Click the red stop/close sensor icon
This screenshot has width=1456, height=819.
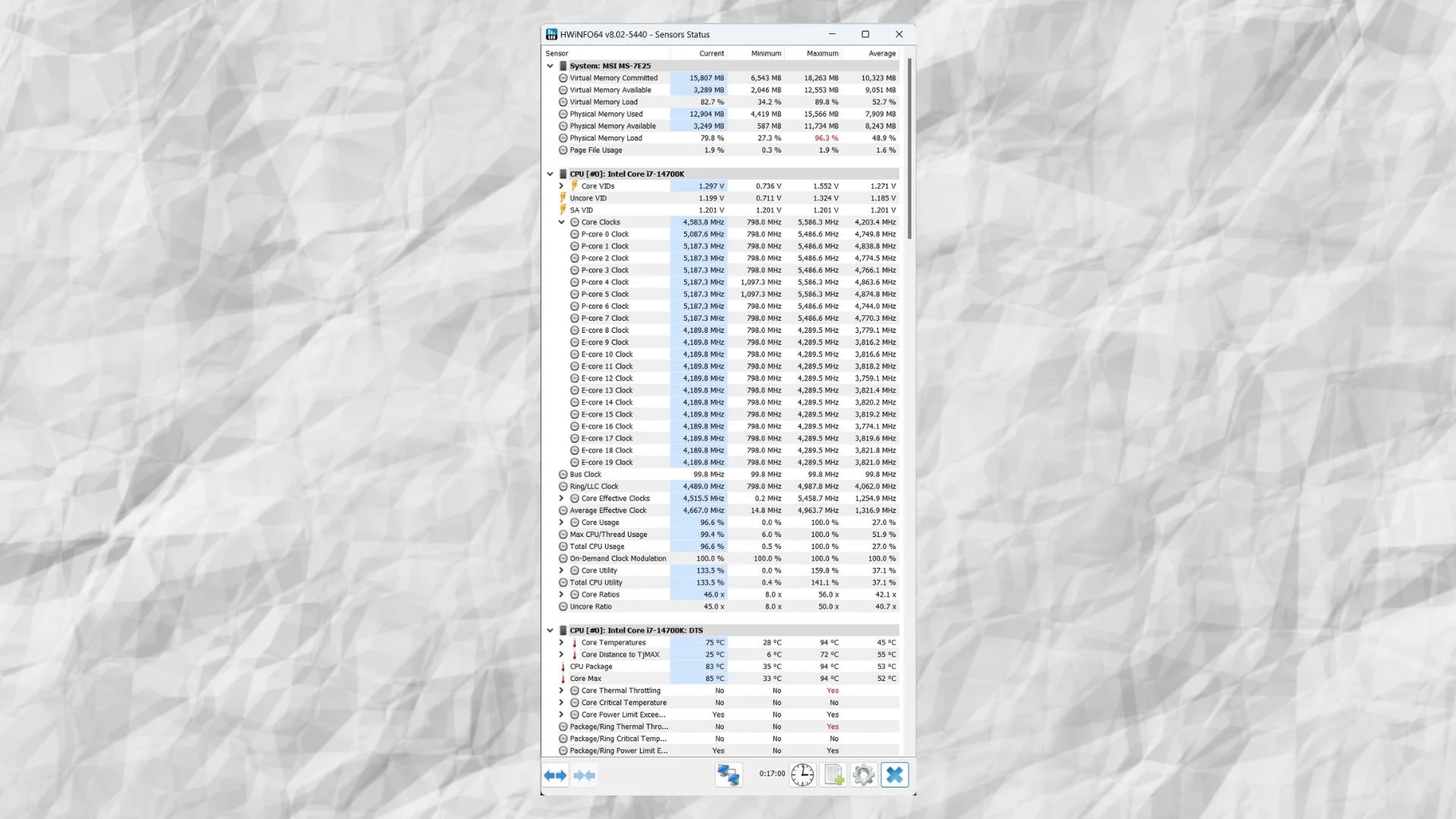pyautogui.click(x=892, y=774)
